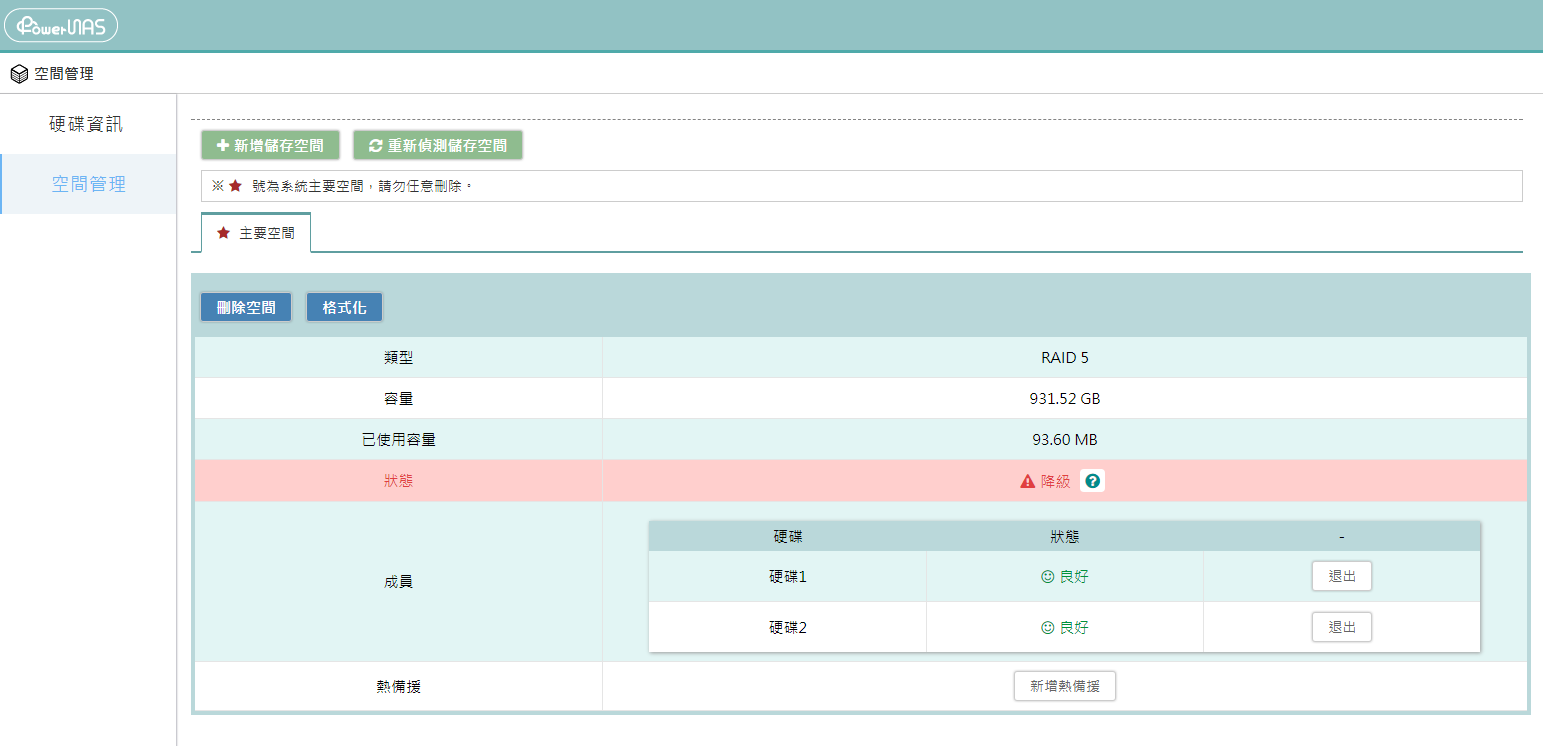The image size is (1543, 746).
Task: Click the 號為系統主要空間 notice text
Action: pos(361,186)
